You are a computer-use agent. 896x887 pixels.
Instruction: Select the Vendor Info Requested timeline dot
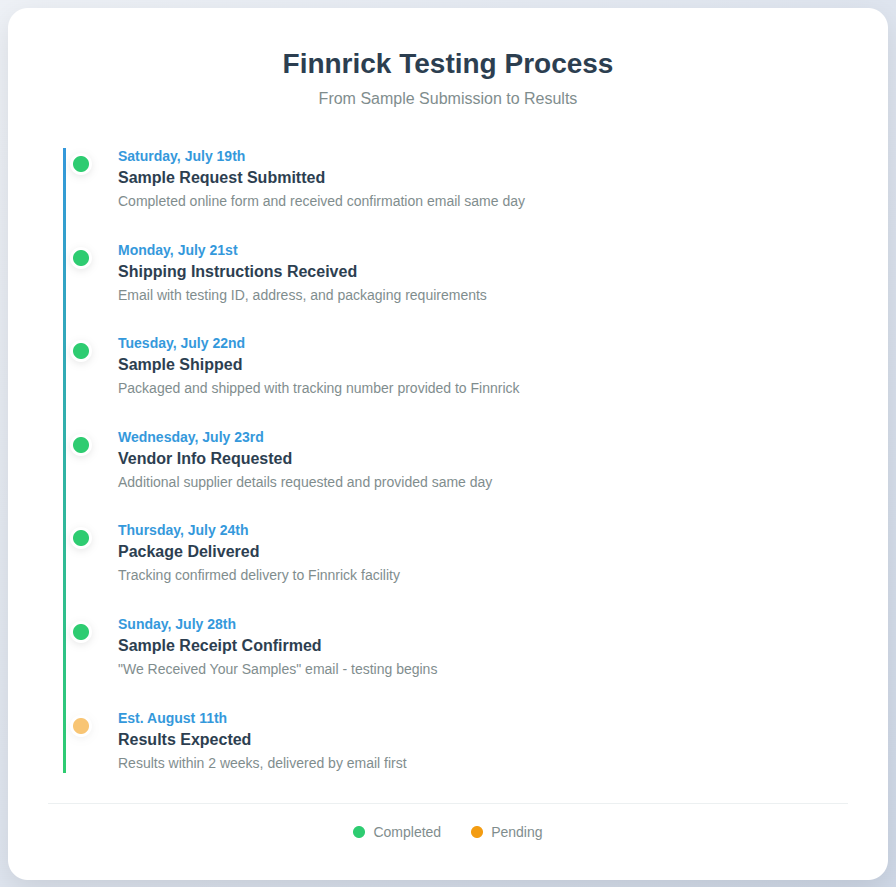coord(81,445)
